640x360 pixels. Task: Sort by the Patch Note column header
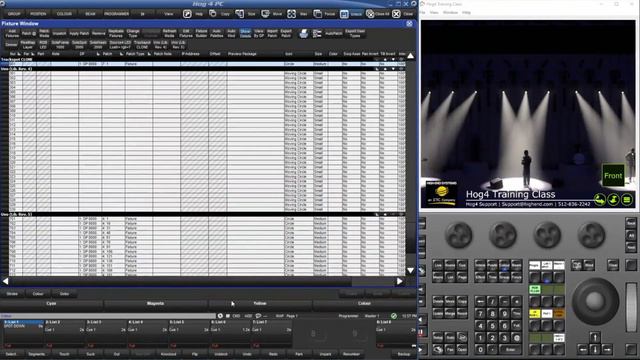(162, 54)
